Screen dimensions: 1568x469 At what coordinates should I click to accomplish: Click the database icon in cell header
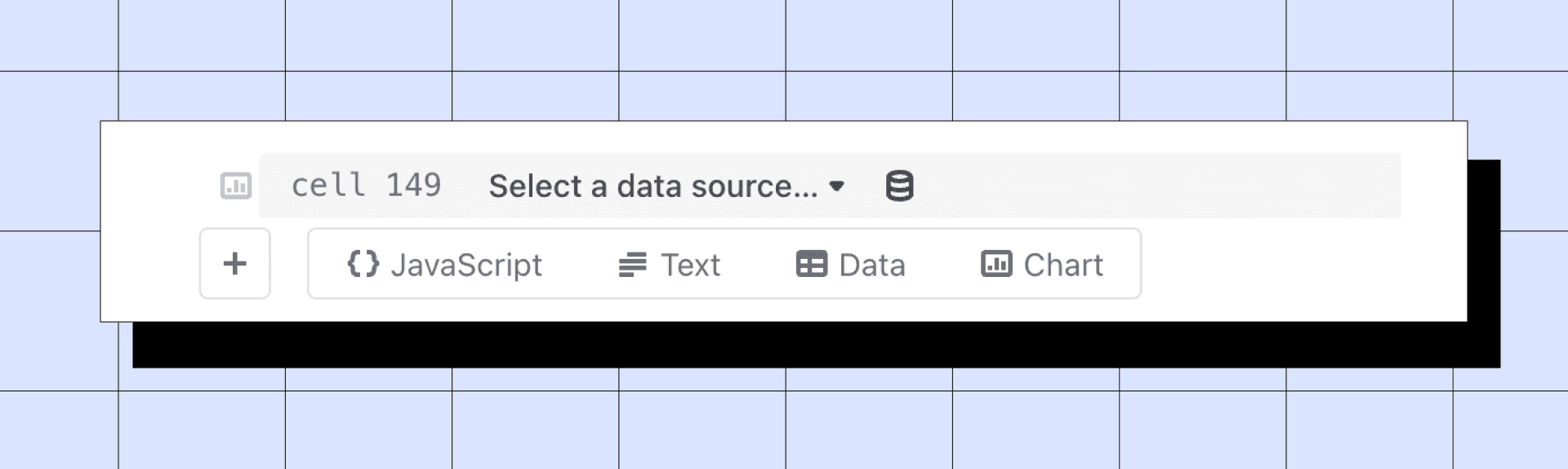[x=899, y=186]
